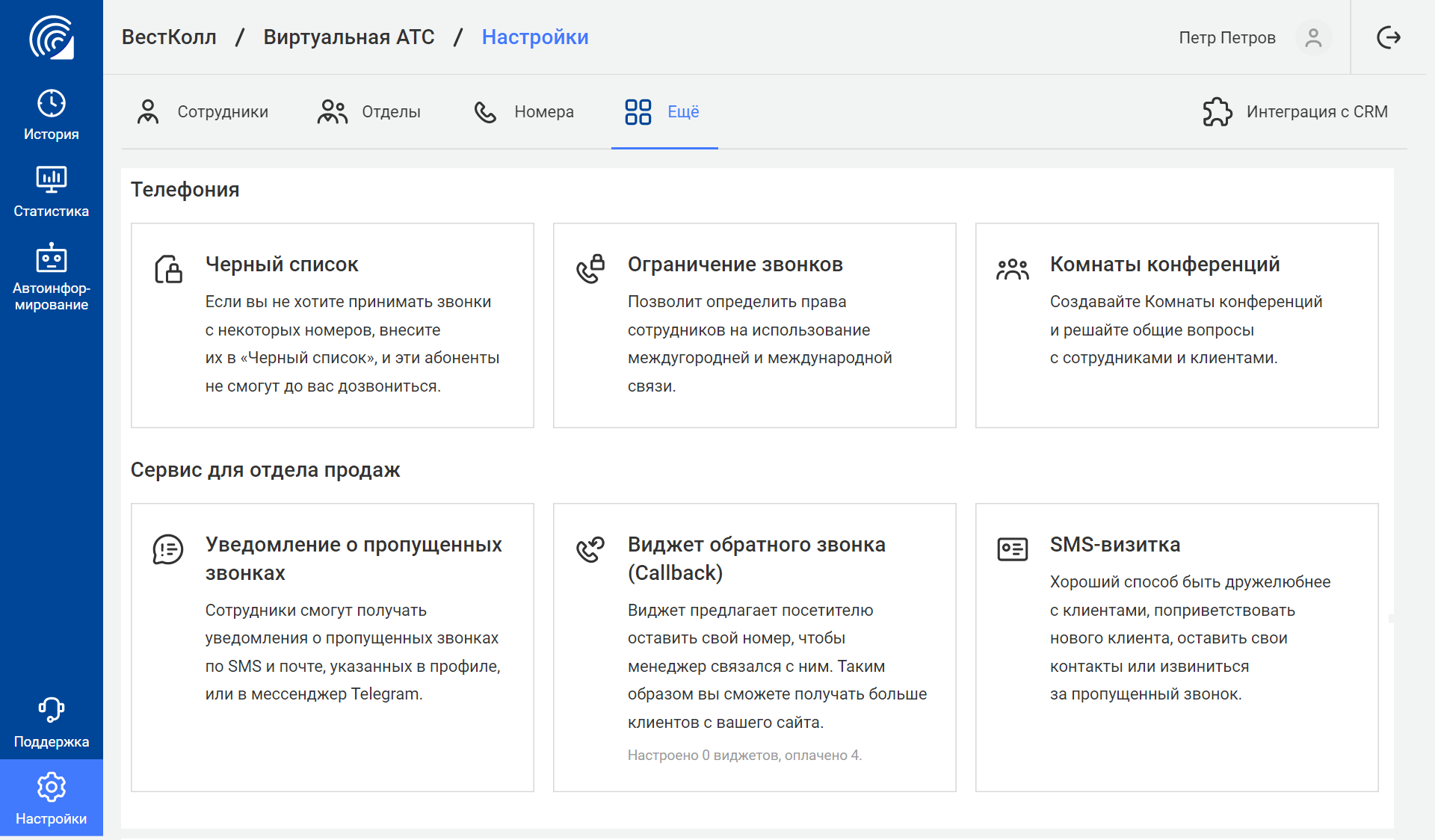This screenshot has width=1435, height=840.
Task: Open Черный список card title
Action: click(x=282, y=264)
